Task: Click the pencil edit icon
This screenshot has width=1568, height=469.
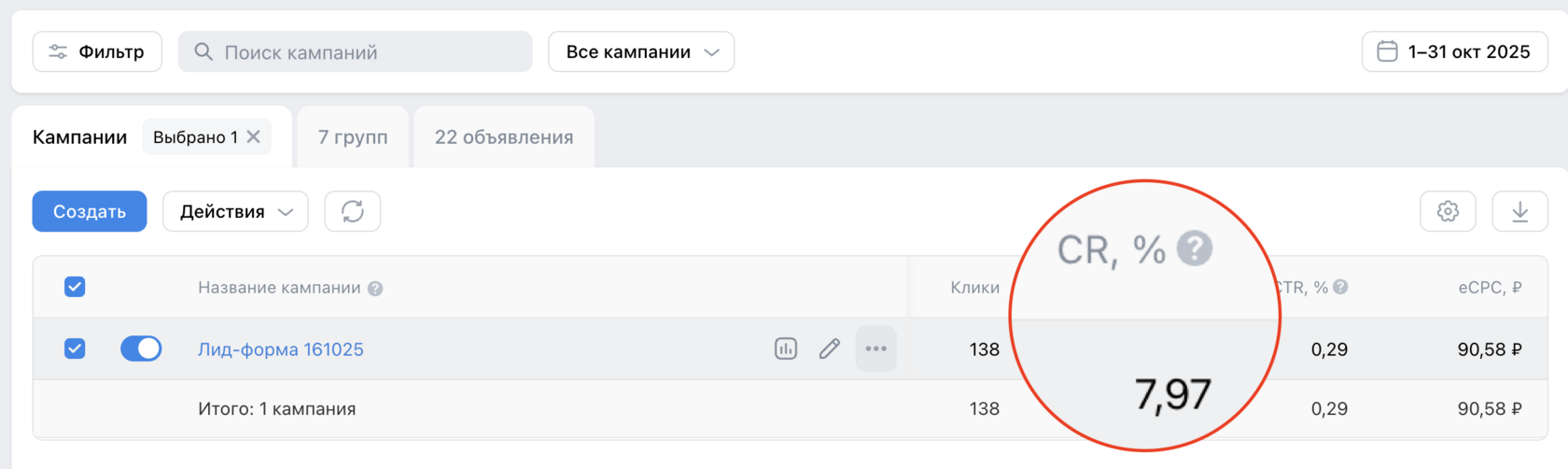Action: point(830,349)
